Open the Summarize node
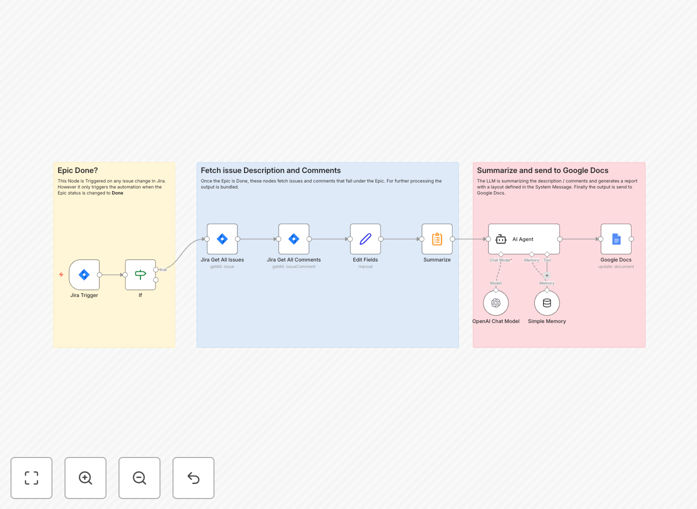 [437, 239]
